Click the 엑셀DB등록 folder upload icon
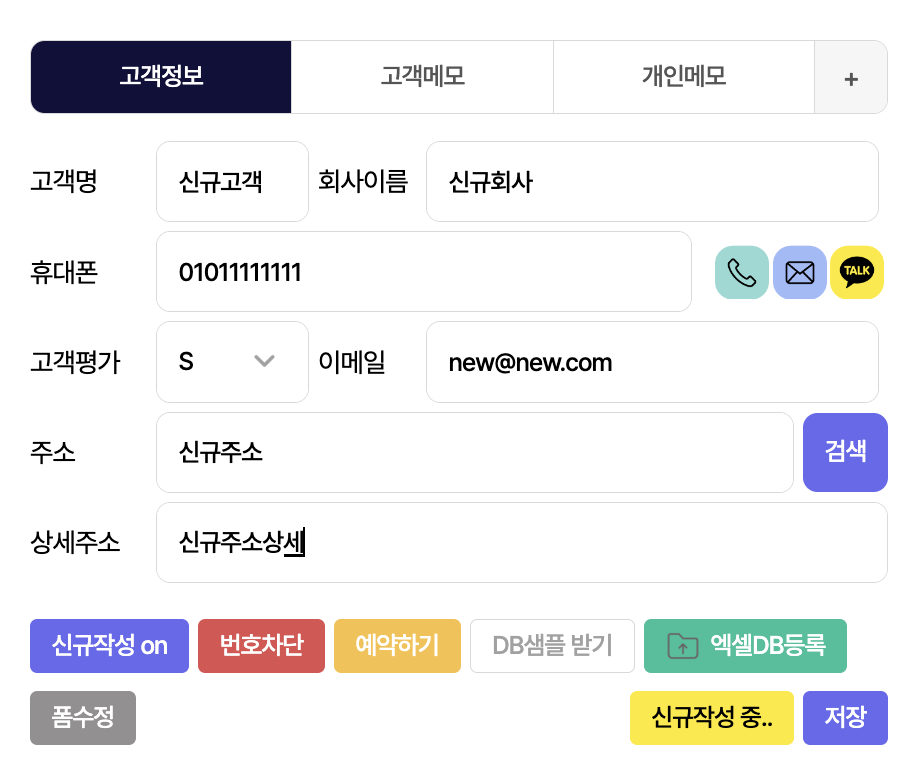 point(682,646)
